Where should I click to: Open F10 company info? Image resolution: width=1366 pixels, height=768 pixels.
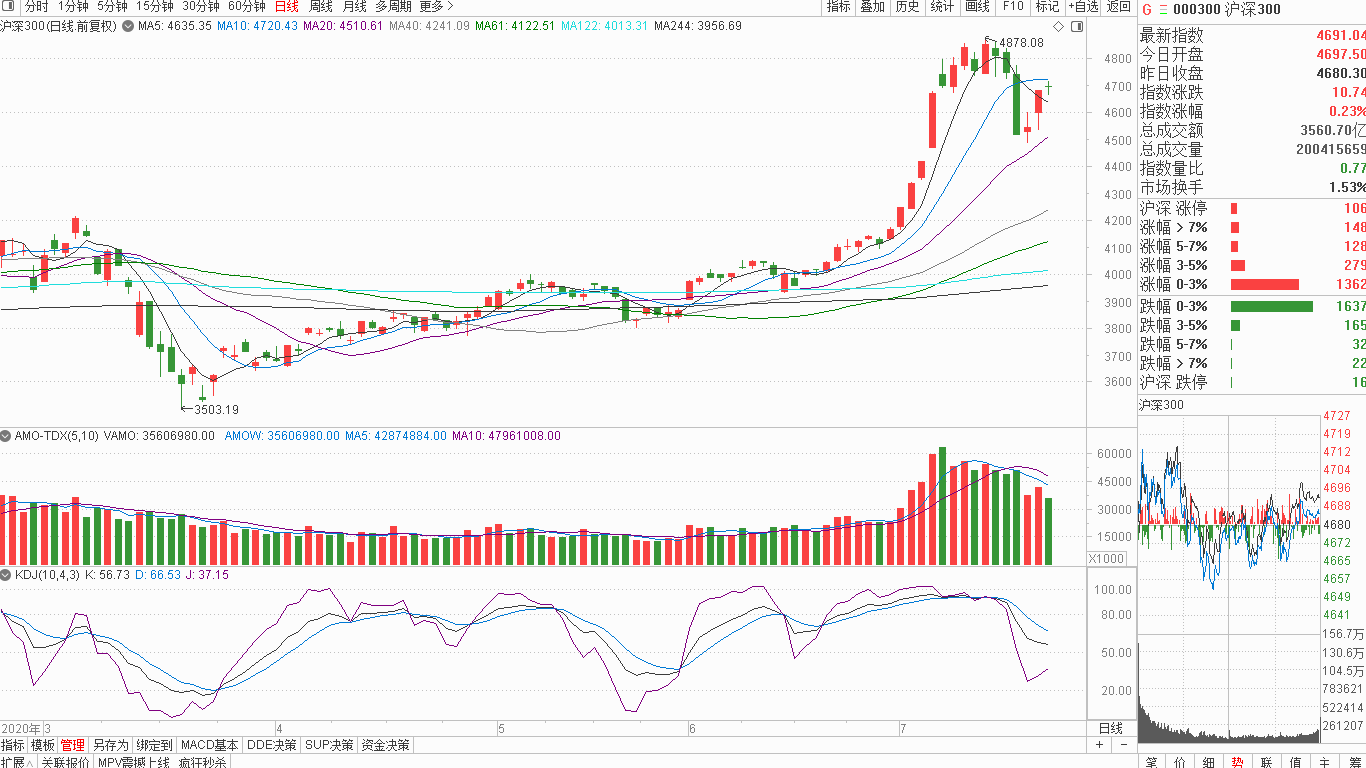pyautogui.click(x=1013, y=7)
